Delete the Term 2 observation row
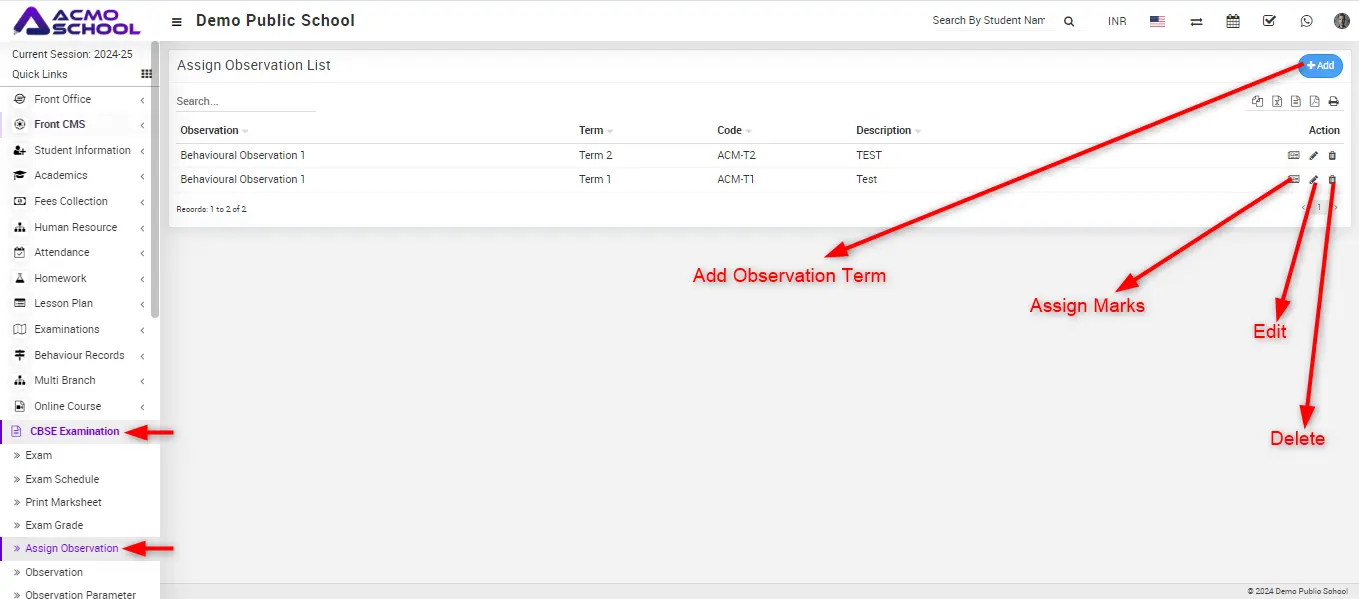 point(1332,156)
